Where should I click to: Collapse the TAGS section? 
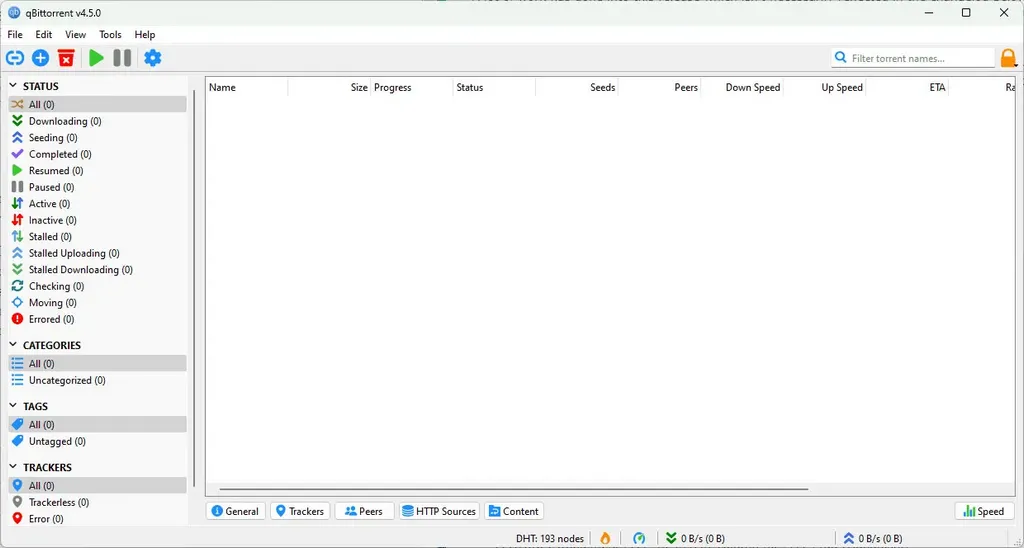pos(13,406)
